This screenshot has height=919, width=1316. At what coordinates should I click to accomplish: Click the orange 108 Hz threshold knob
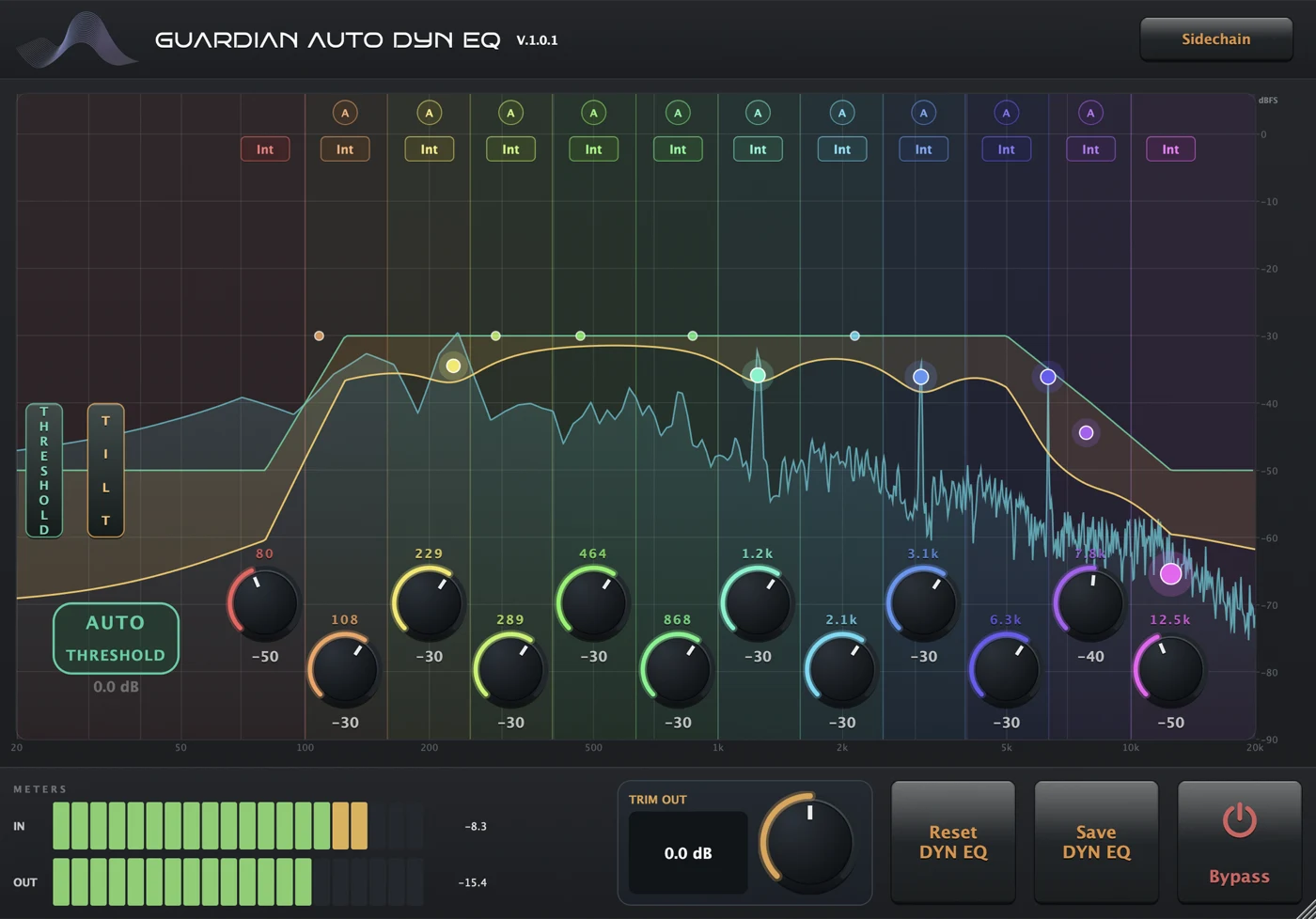tap(344, 668)
